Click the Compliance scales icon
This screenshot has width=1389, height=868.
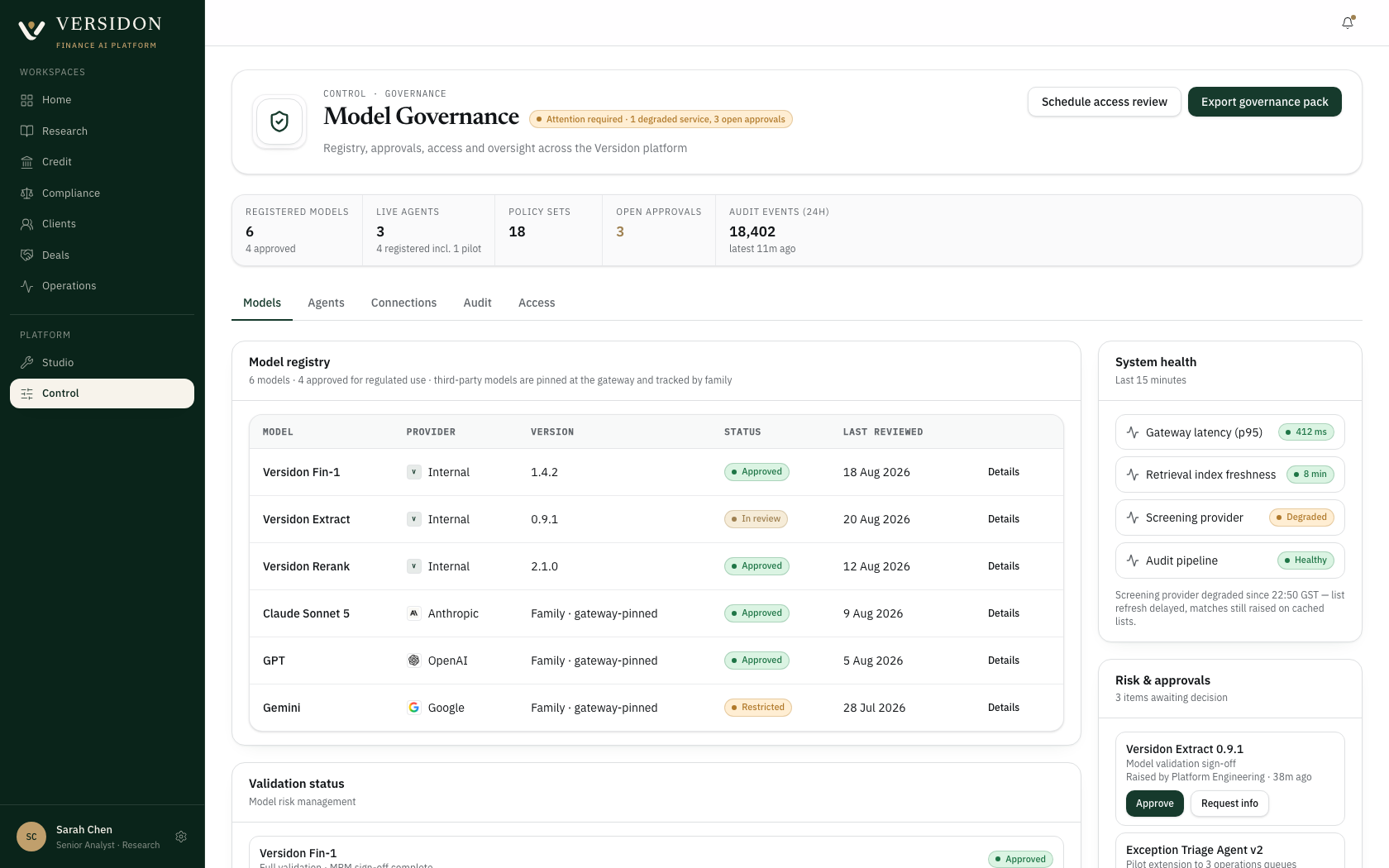(x=26, y=193)
